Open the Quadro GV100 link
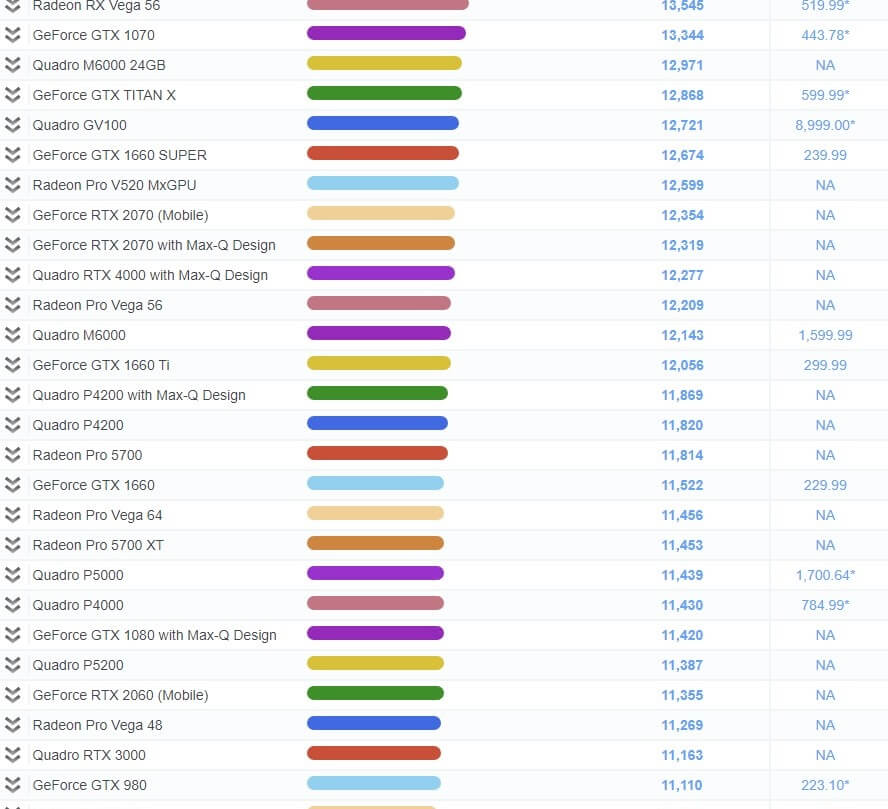 (79, 125)
